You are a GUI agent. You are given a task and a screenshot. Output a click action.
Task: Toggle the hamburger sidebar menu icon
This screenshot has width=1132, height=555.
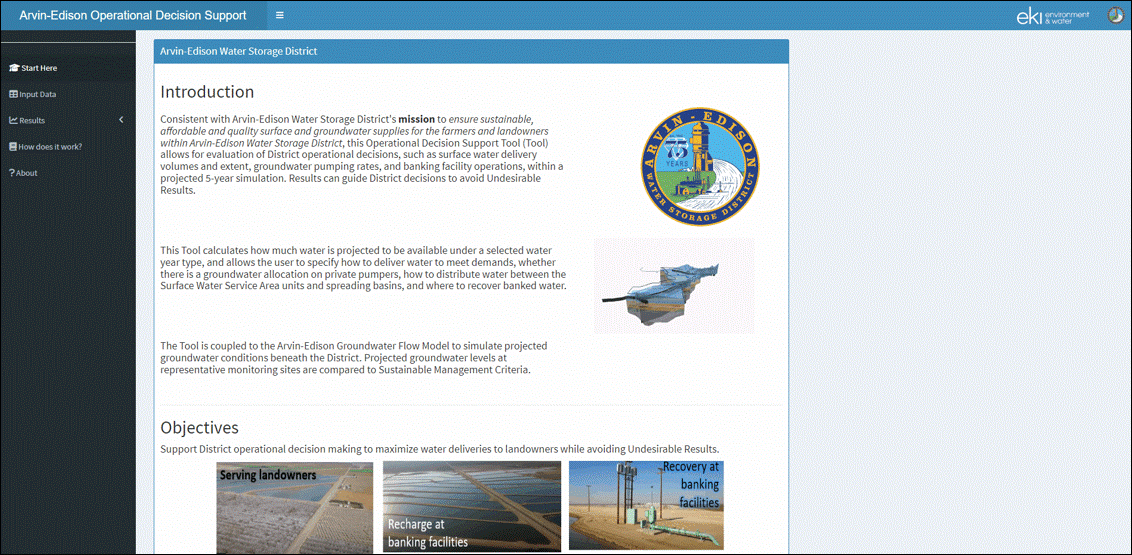click(x=279, y=14)
